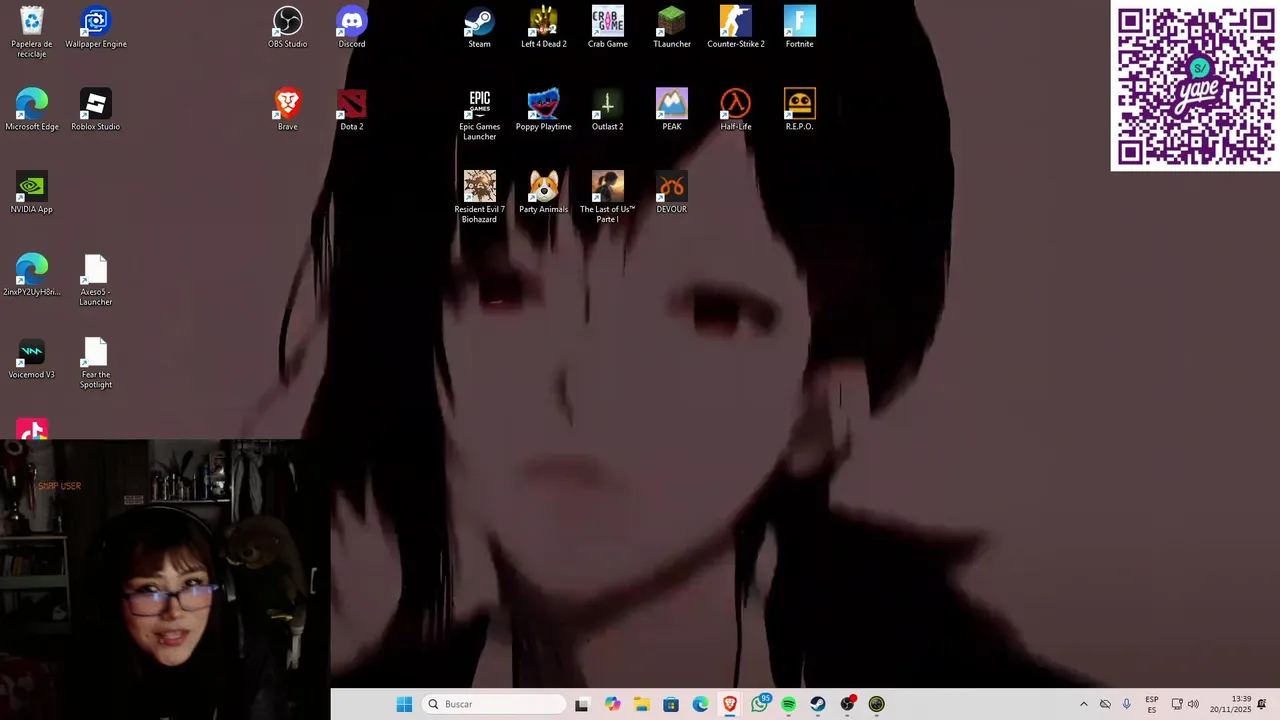Launch Wallpaper Engine from the desktop
The height and width of the screenshot is (720, 1280).
click(x=96, y=28)
